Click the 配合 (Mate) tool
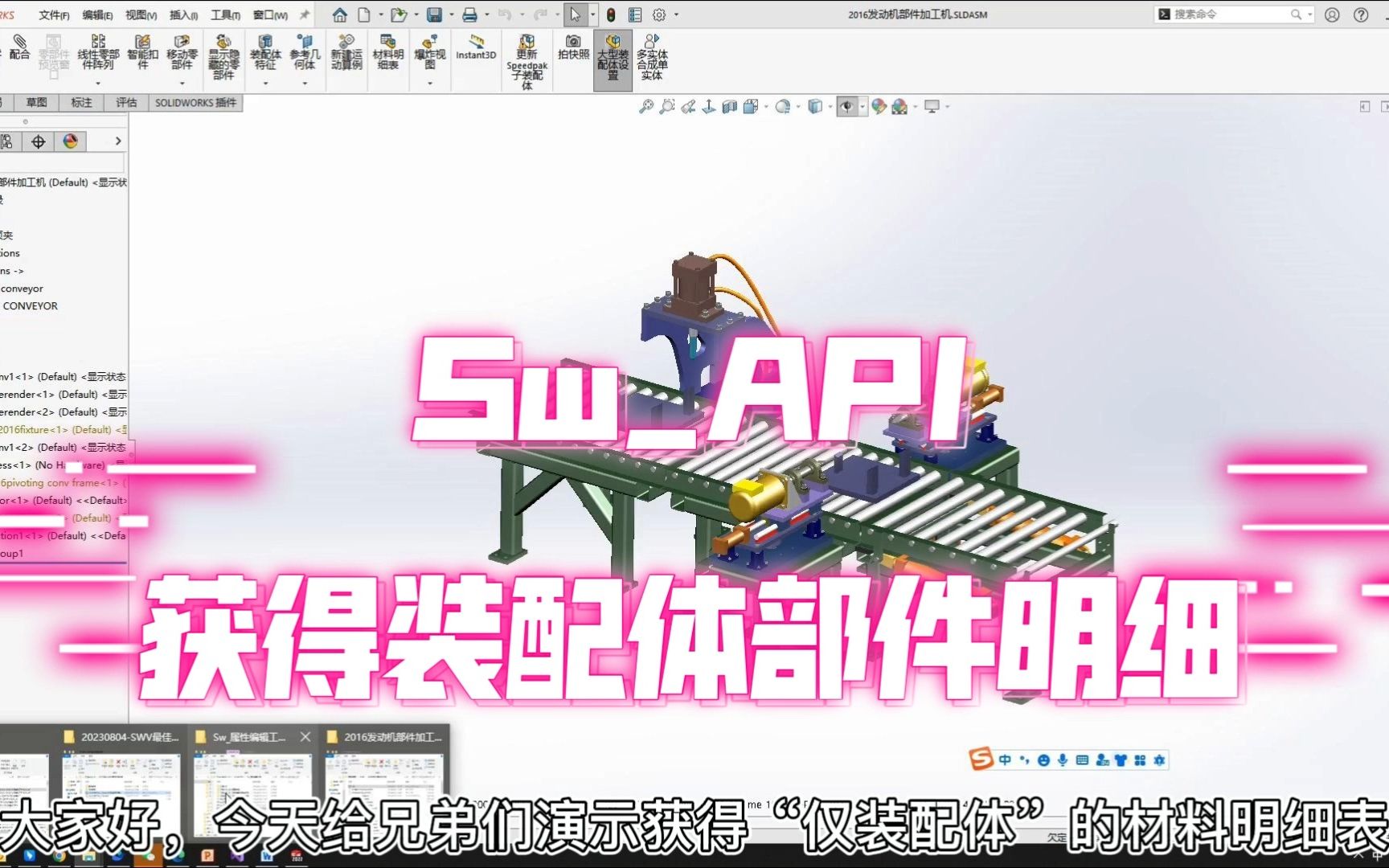Viewport: 1389px width, 868px height. tap(19, 48)
